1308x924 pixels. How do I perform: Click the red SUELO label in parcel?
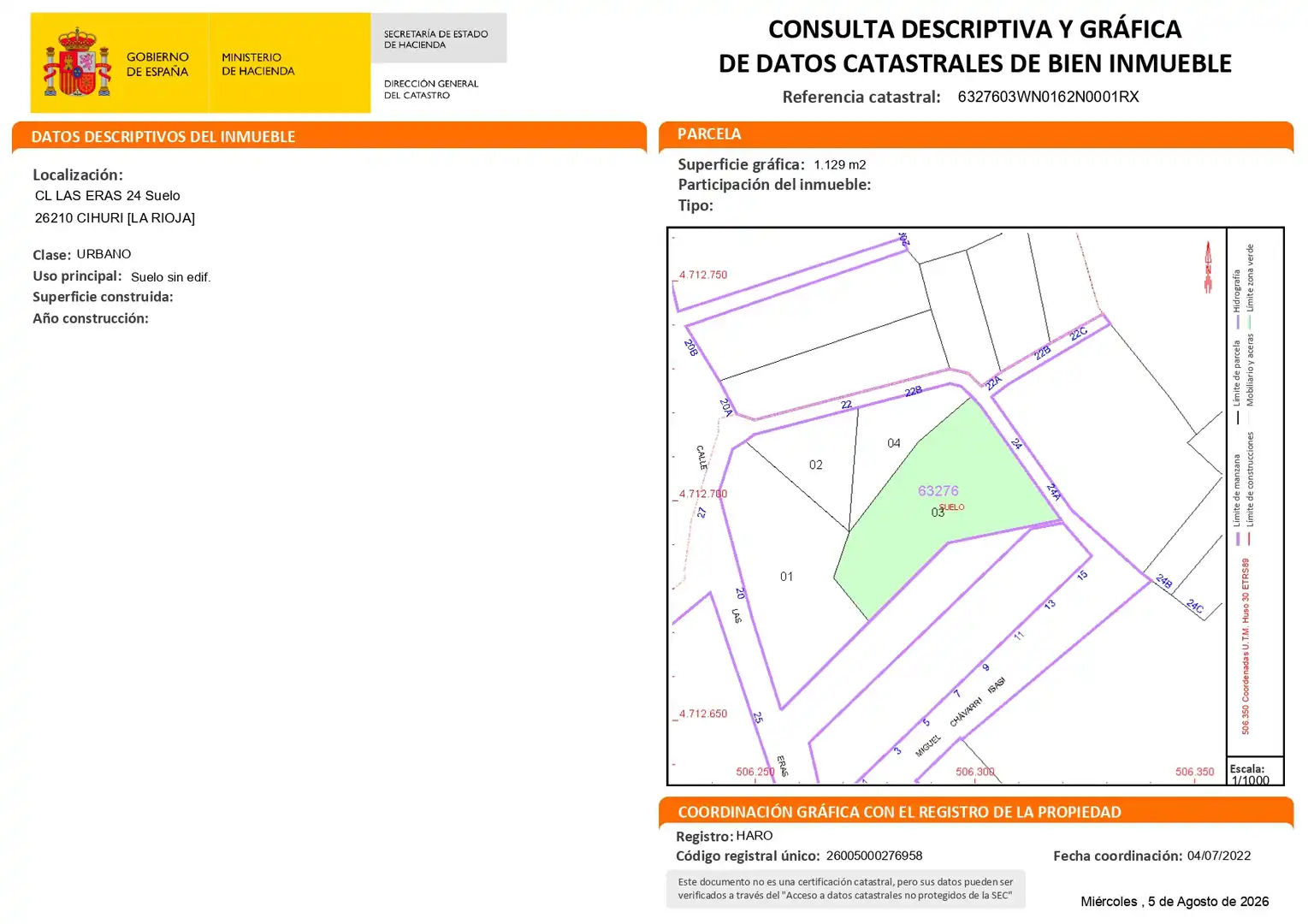click(952, 507)
